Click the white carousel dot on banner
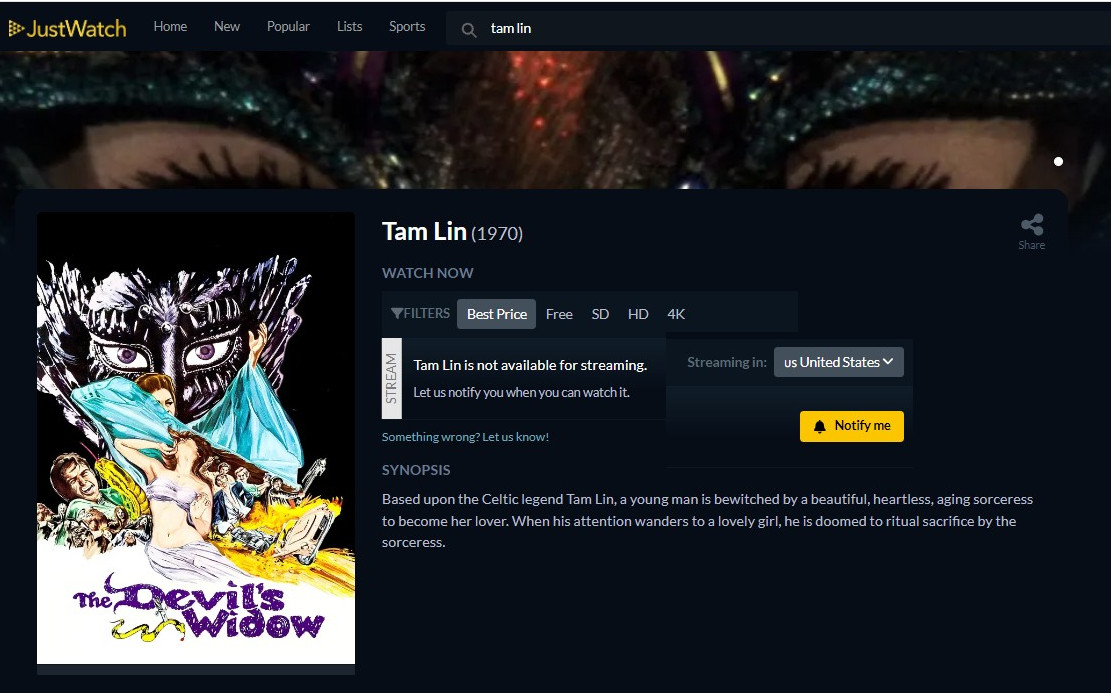The height and width of the screenshot is (693, 1111). 1058,162
